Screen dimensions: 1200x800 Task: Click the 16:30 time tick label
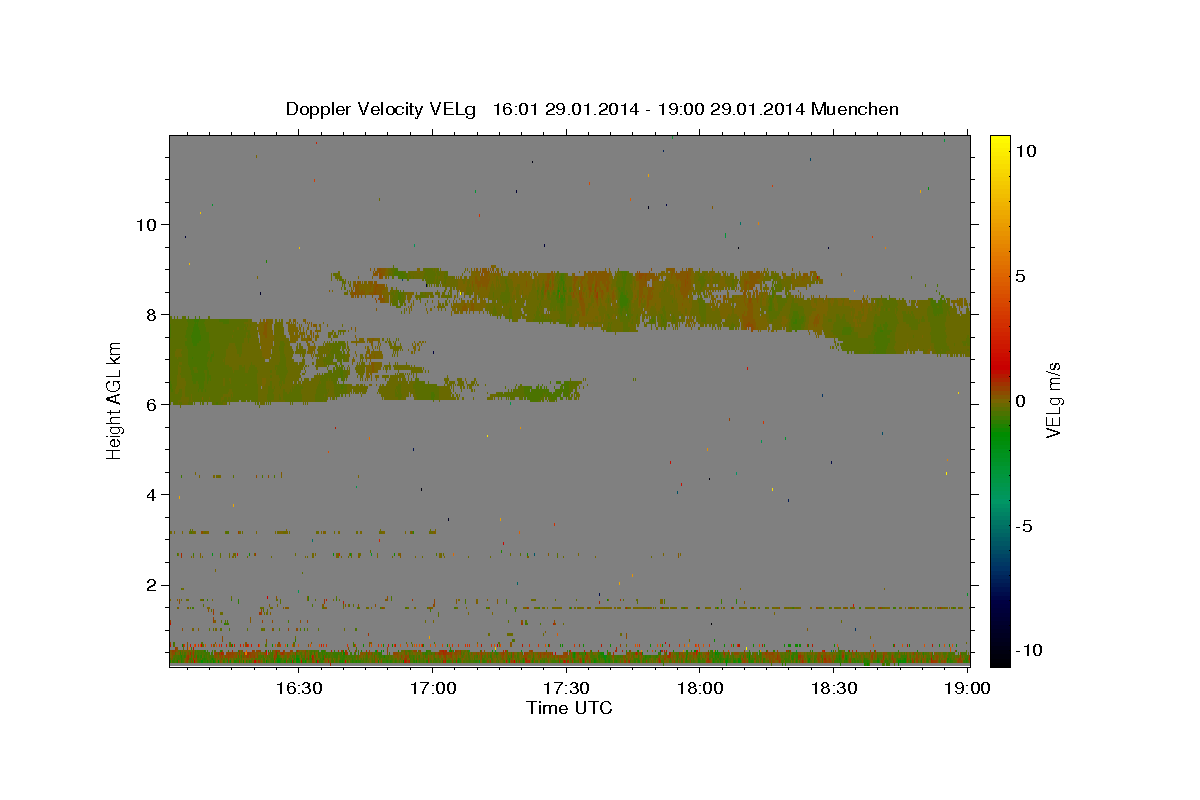pos(298,688)
